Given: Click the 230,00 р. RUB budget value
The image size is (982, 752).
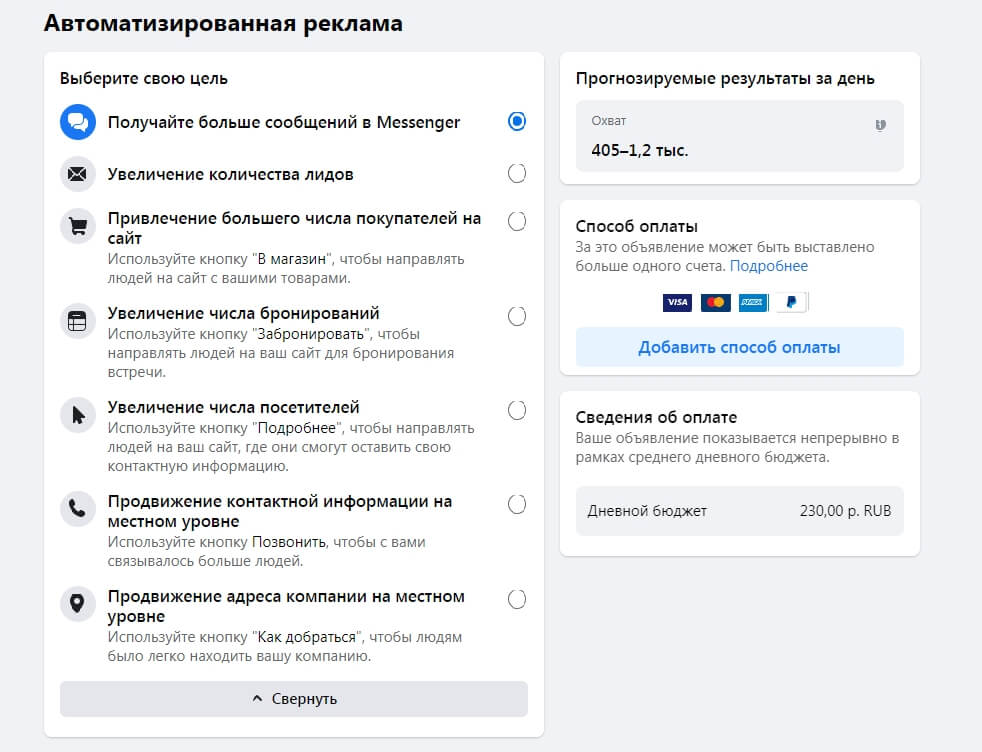Looking at the screenshot, I should pos(845,511).
